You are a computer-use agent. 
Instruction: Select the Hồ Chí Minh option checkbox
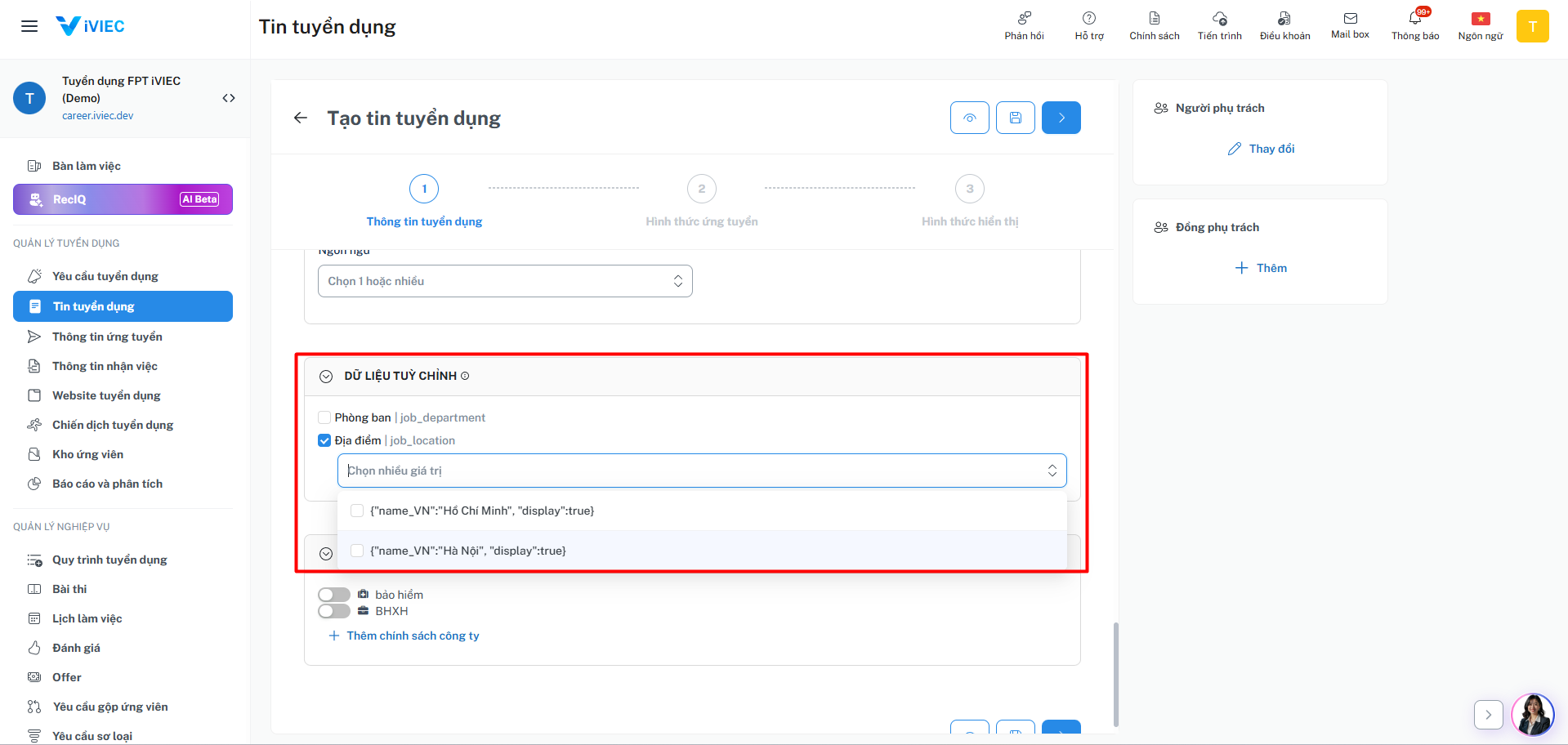click(x=357, y=511)
